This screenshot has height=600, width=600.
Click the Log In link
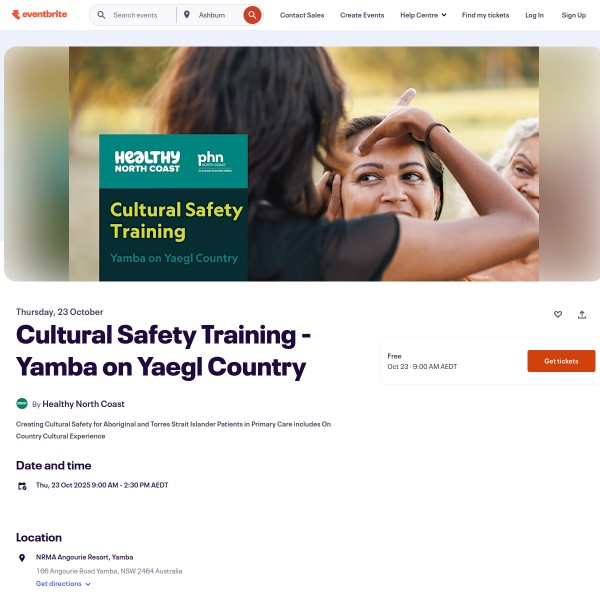pos(534,15)
